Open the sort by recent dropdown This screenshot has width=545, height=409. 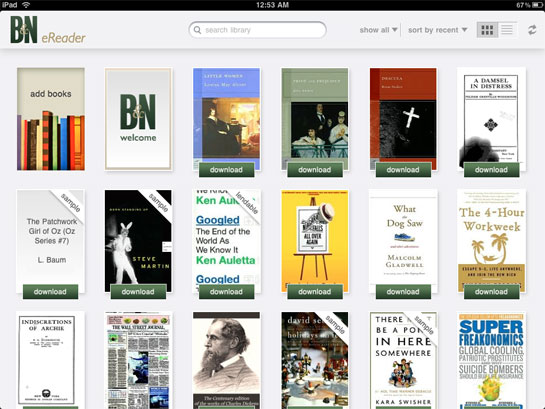tap(438, 30)
